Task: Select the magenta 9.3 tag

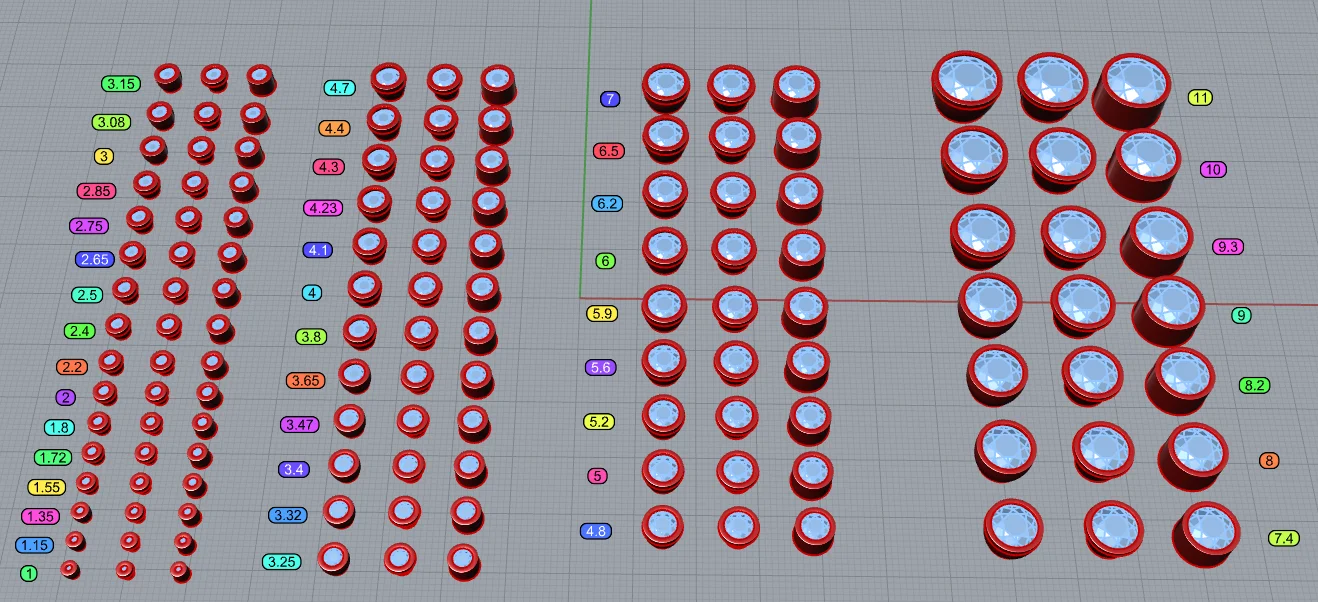Action: click(1227, 246)
